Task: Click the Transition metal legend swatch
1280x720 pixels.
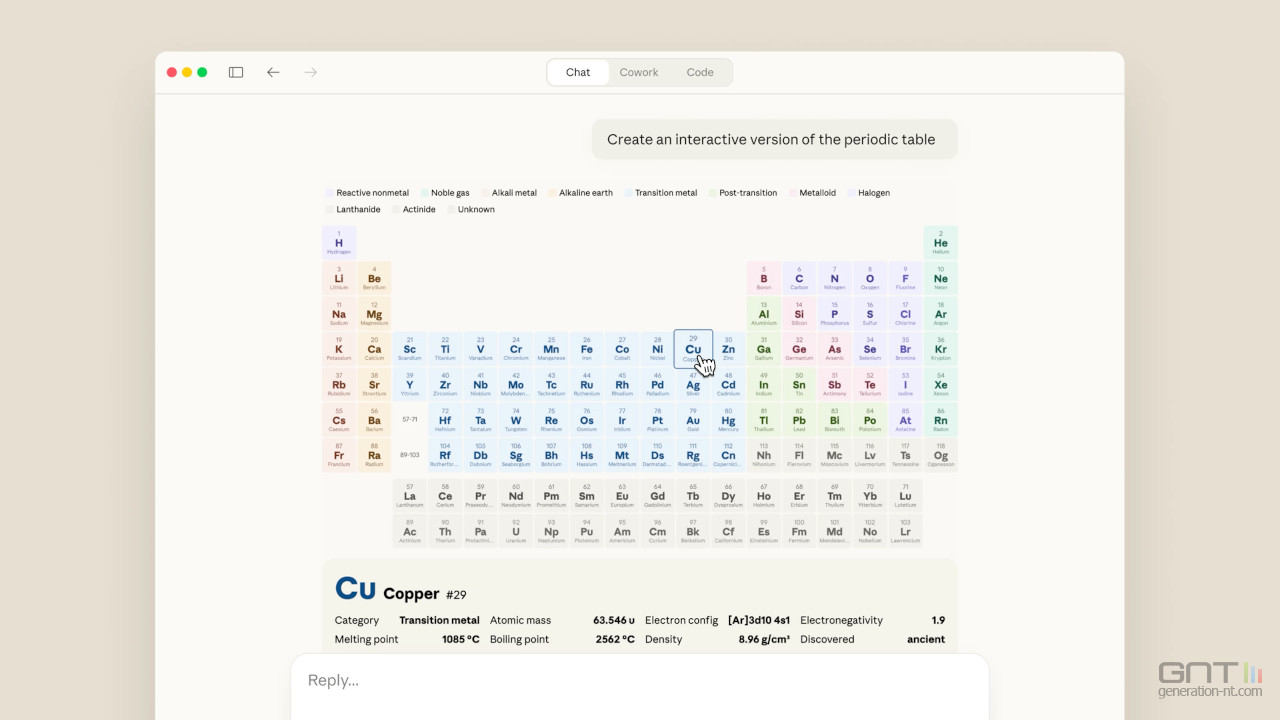Action: [629, 193]
